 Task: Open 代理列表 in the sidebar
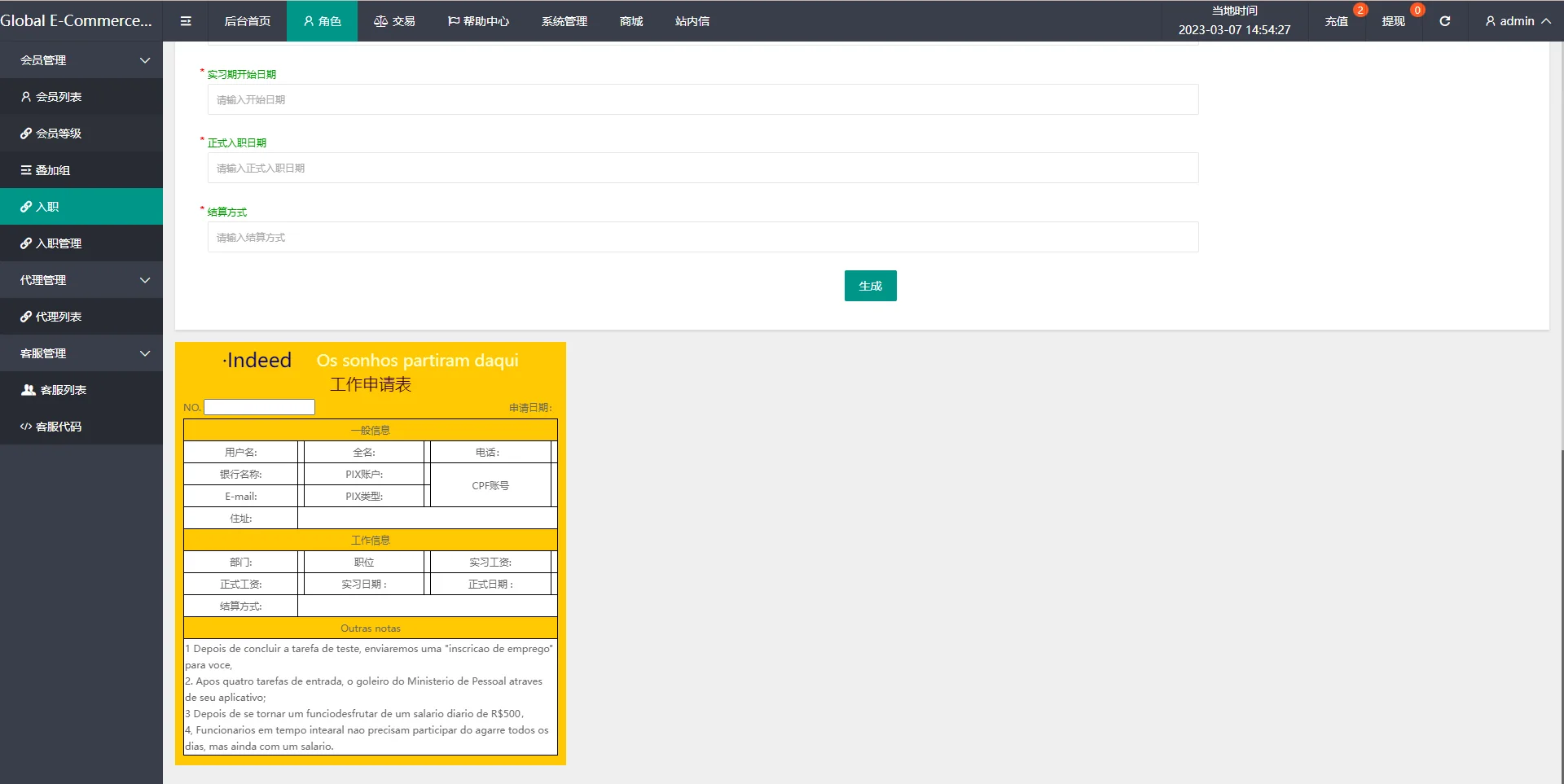tap(59, 317)
